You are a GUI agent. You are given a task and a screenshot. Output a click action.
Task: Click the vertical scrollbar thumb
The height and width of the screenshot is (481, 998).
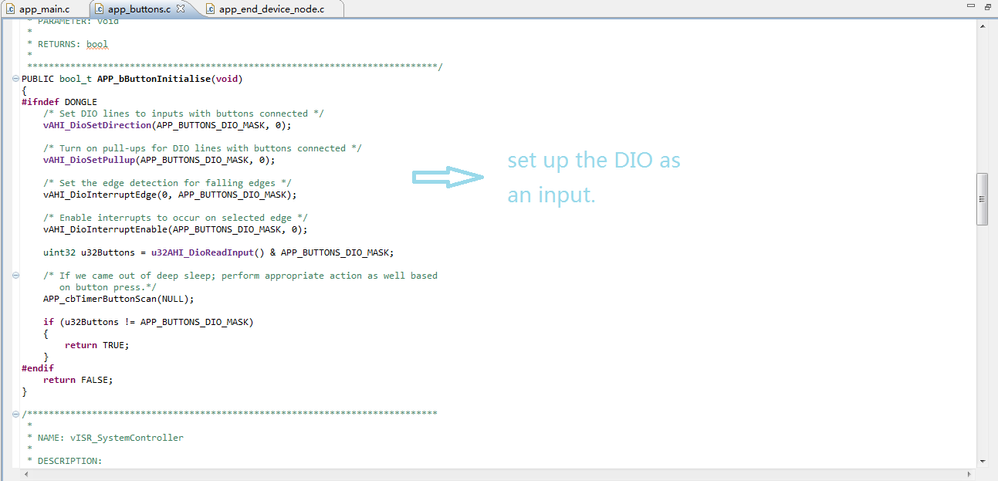coord(983,199)
